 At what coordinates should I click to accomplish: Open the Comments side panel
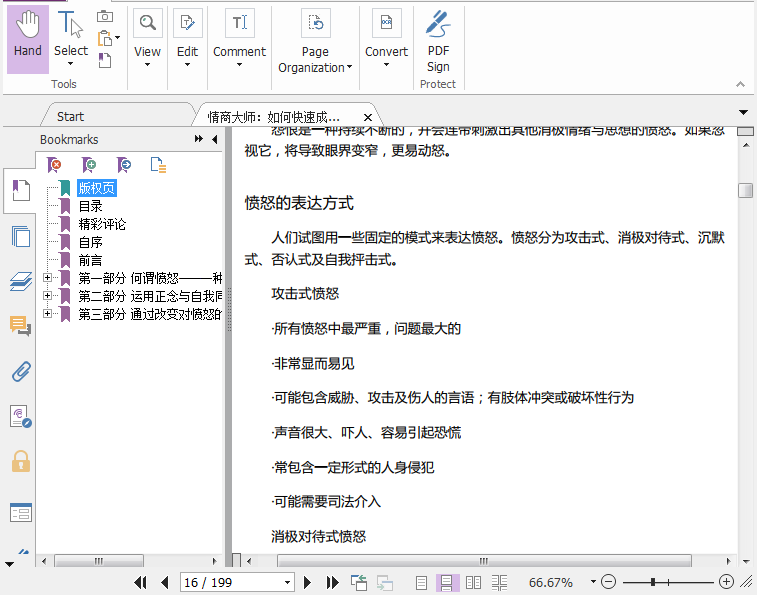click(x=20, y=326)
